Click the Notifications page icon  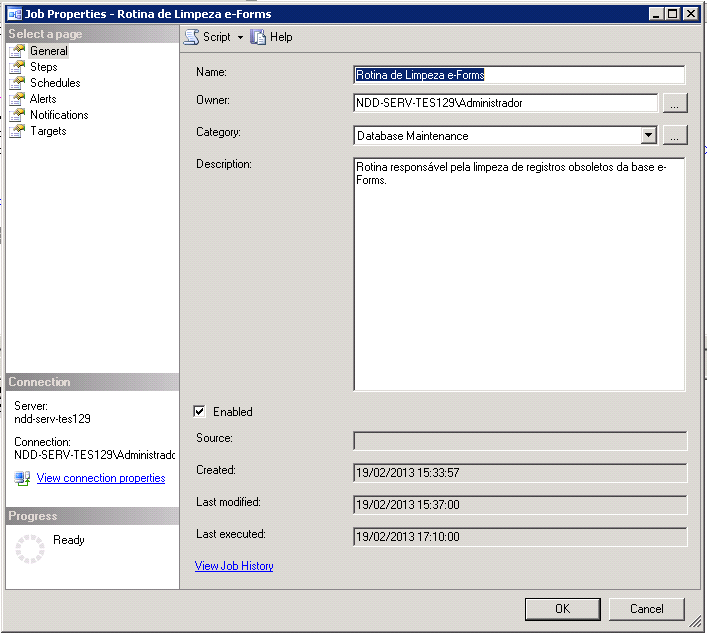pyautogui.click(x=17, y=115)
